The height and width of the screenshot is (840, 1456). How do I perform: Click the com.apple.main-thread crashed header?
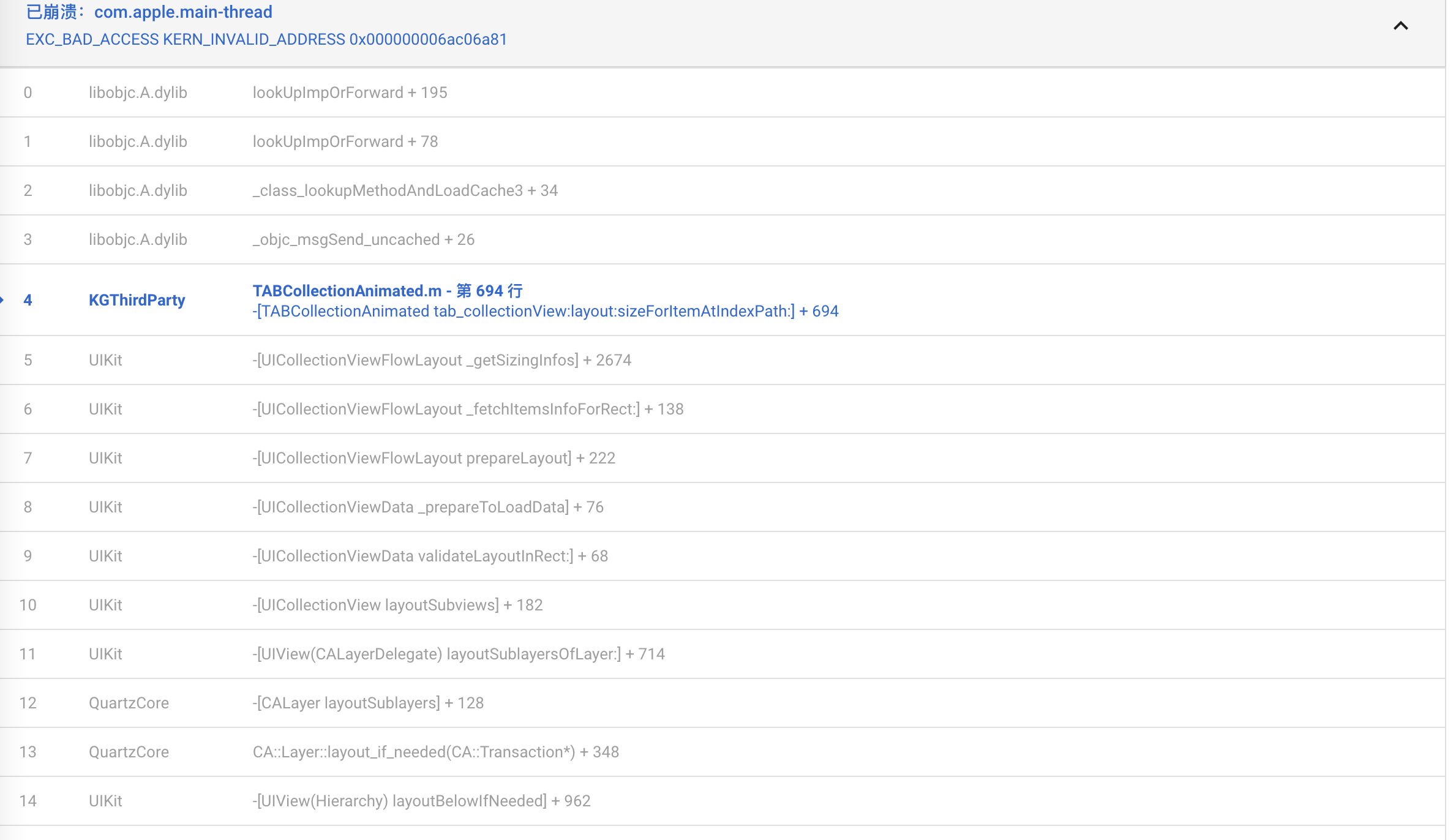149,12
